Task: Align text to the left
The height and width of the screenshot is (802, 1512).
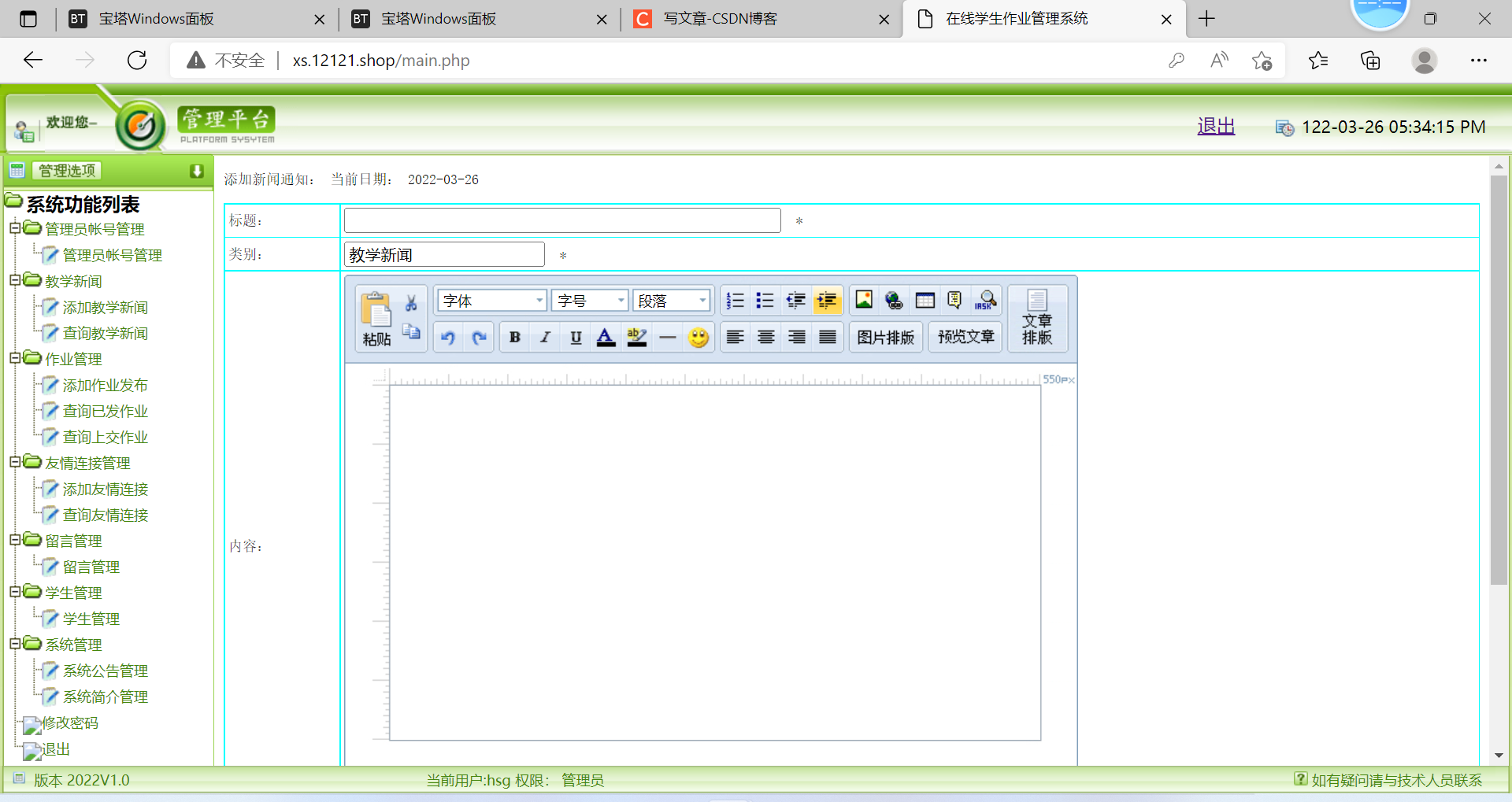Action: point(735,338)
